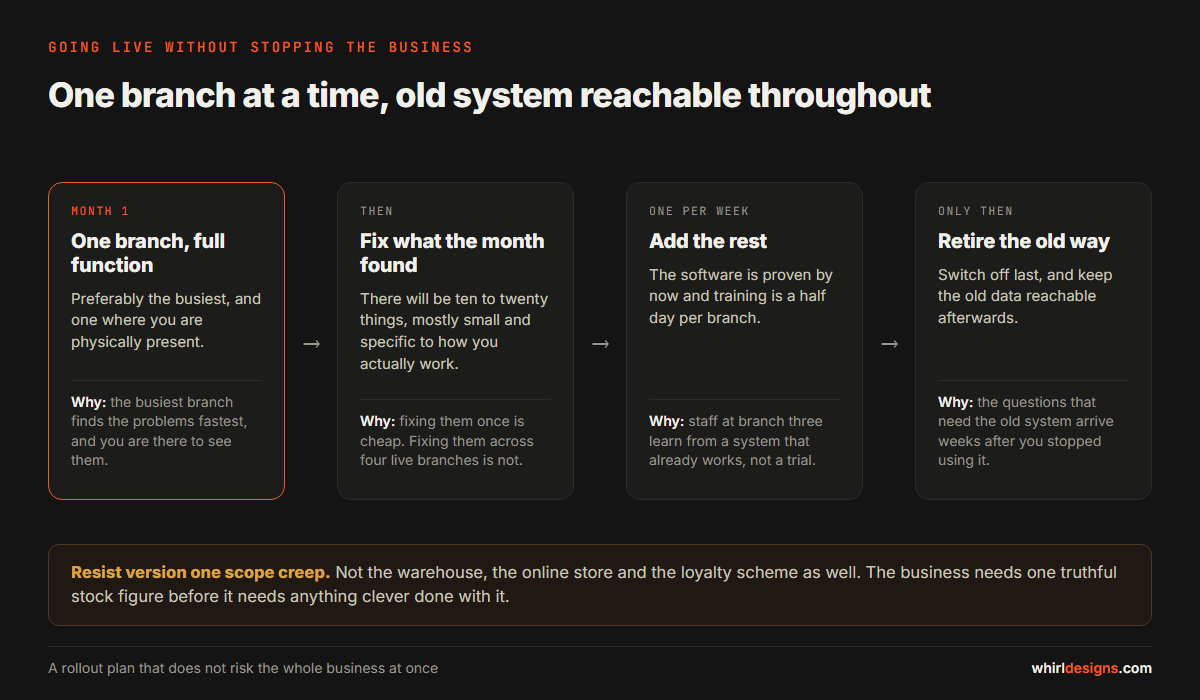1200x700 pixels.
Task: Click 'There will be ten to twenty things' paragraph
Action: (454, 331)
